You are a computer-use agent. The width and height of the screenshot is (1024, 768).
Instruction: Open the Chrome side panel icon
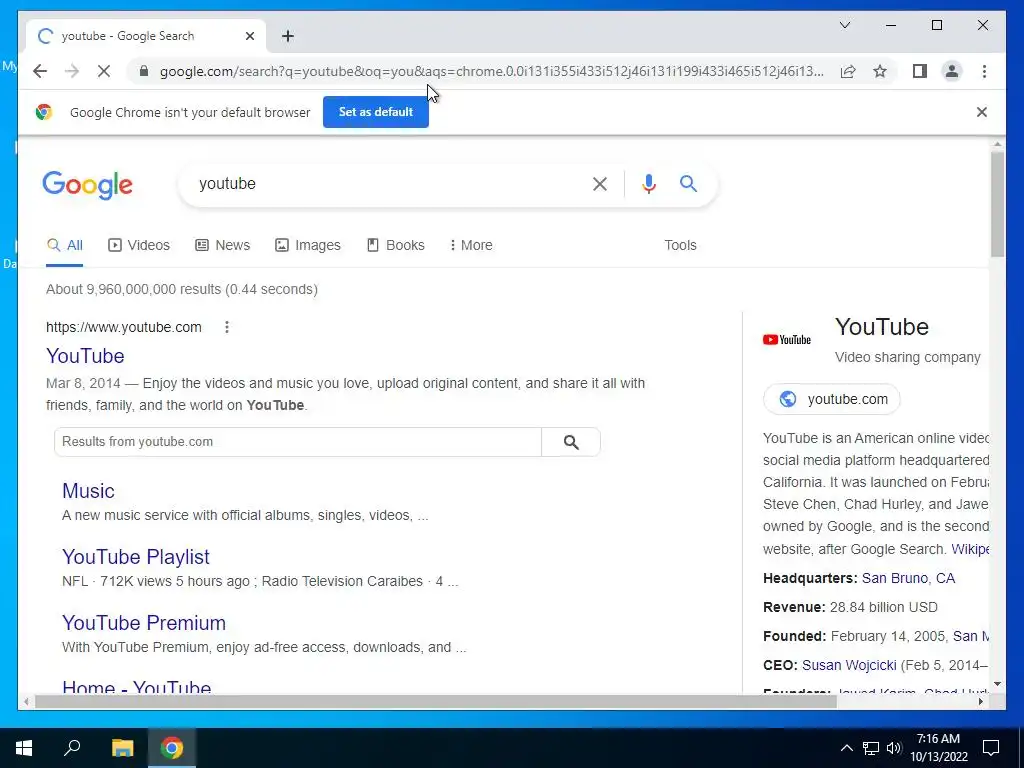[920, 71]
